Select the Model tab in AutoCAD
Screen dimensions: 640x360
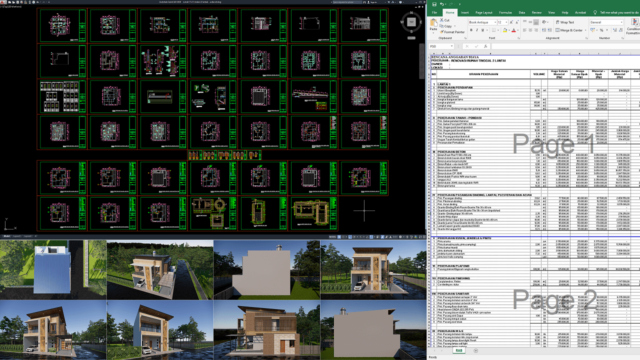tap(7, 236)
